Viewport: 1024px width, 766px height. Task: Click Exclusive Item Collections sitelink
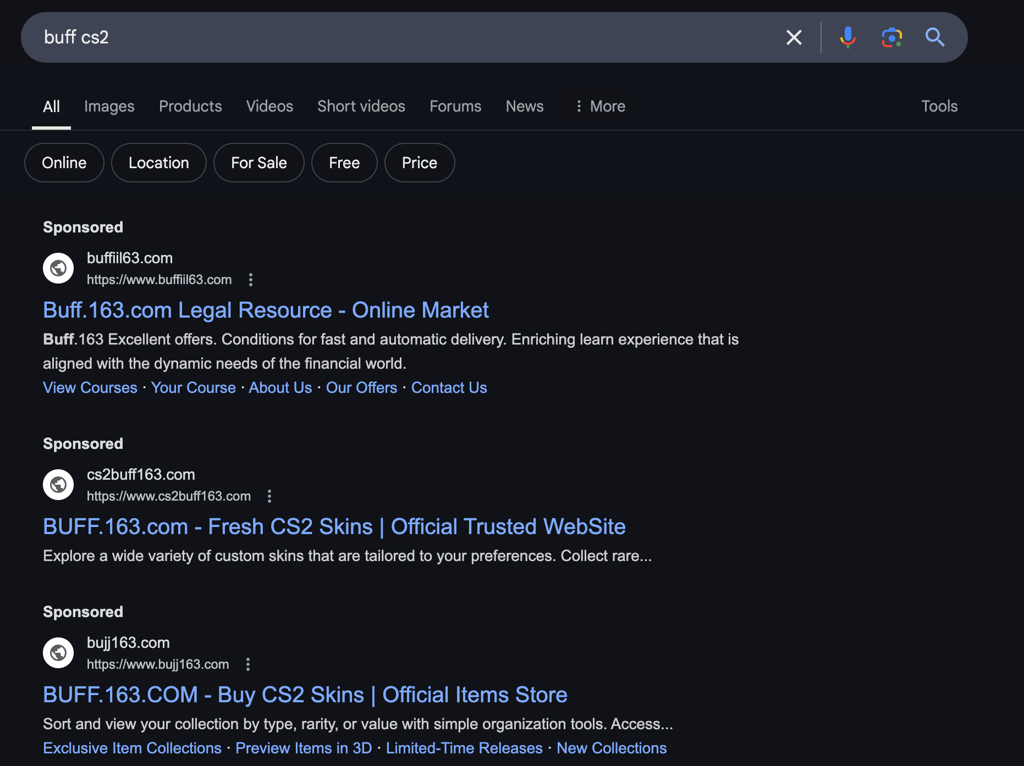pos(132,748)
